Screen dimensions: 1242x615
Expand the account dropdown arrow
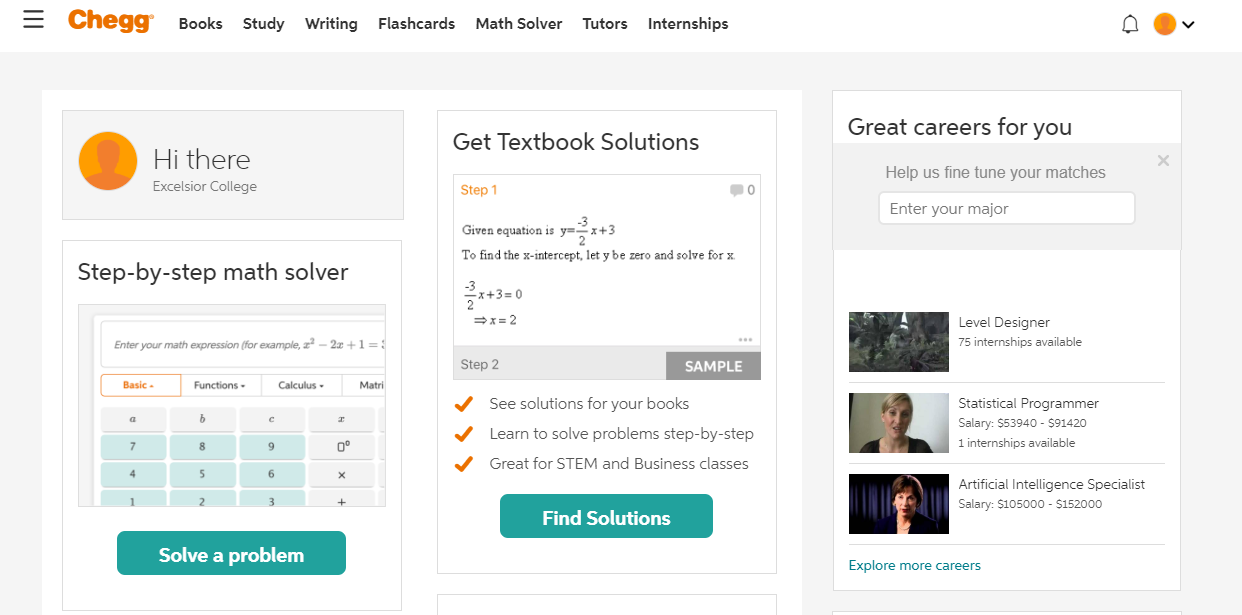[1188, 25]
